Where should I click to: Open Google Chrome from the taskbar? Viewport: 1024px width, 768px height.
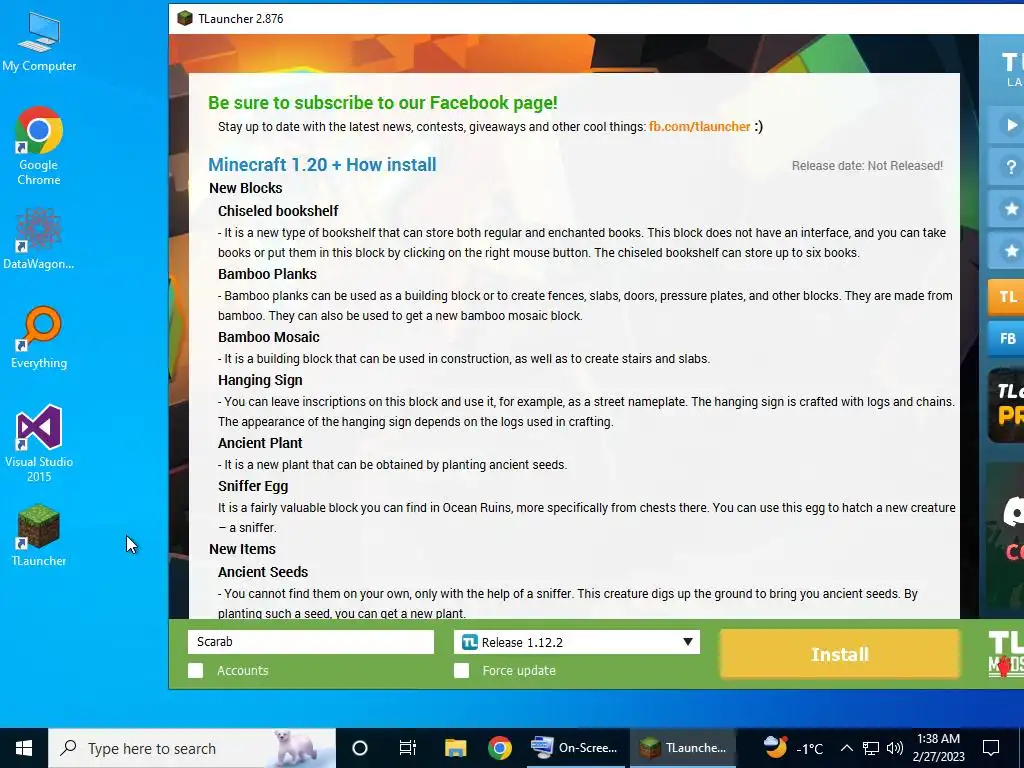pyautogui.click(x=500, y=748)
